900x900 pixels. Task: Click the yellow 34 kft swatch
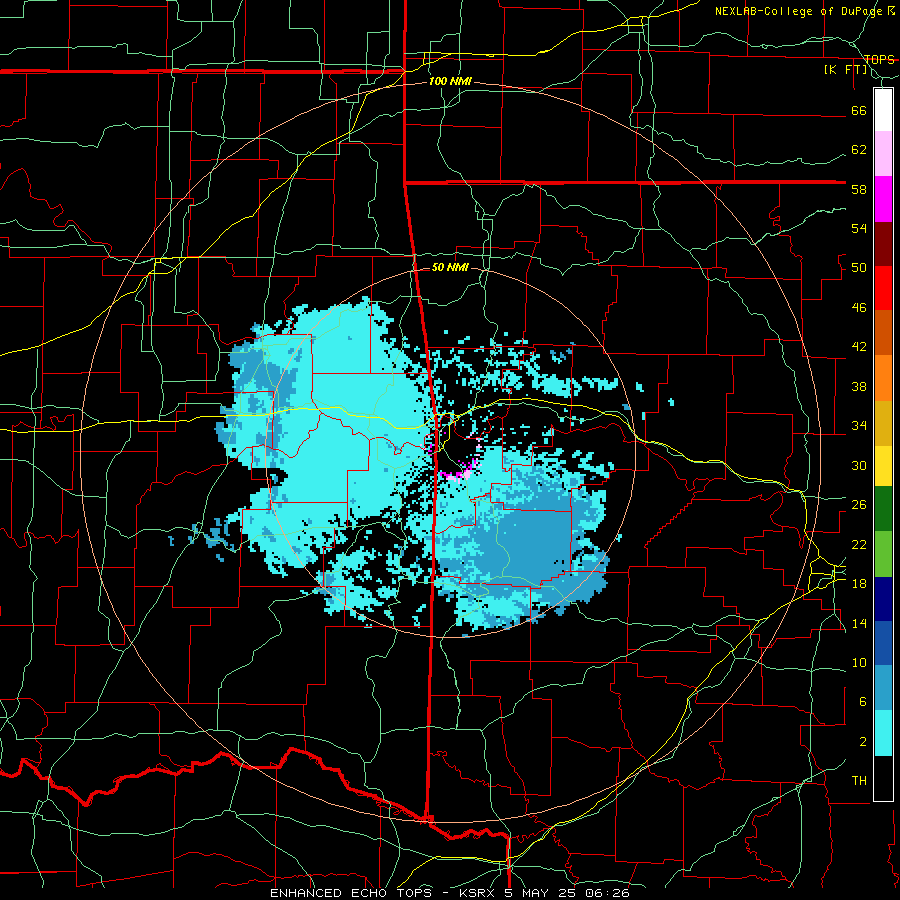(x=883, y=466)
